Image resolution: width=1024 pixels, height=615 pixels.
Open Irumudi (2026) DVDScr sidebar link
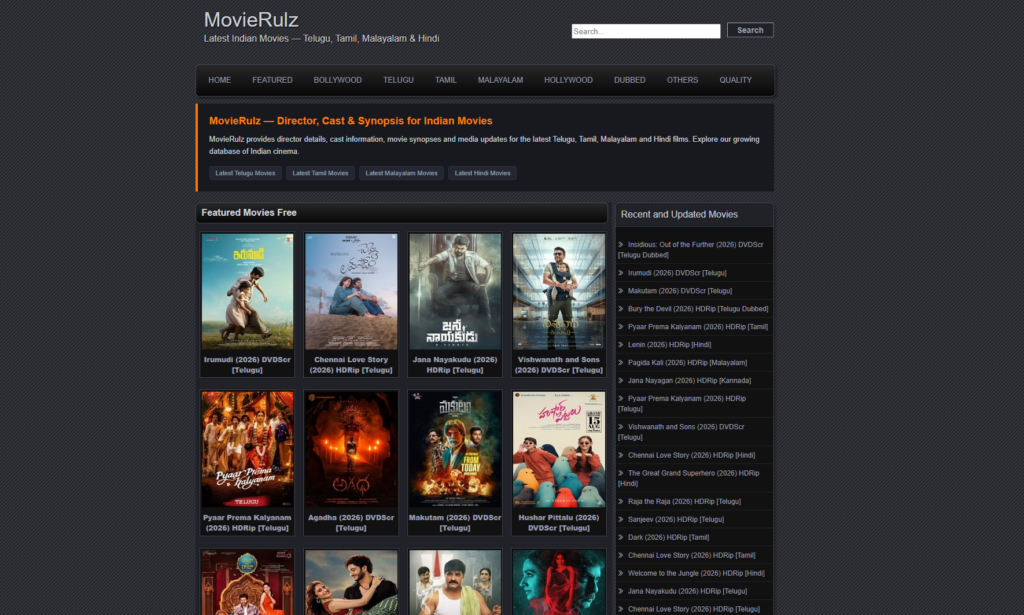[677, 273]
